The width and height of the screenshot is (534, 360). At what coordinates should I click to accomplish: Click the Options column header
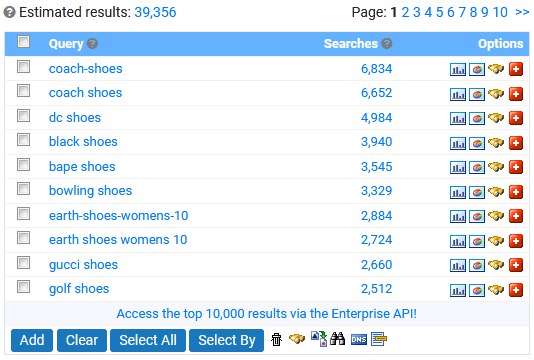pos(500,44)
